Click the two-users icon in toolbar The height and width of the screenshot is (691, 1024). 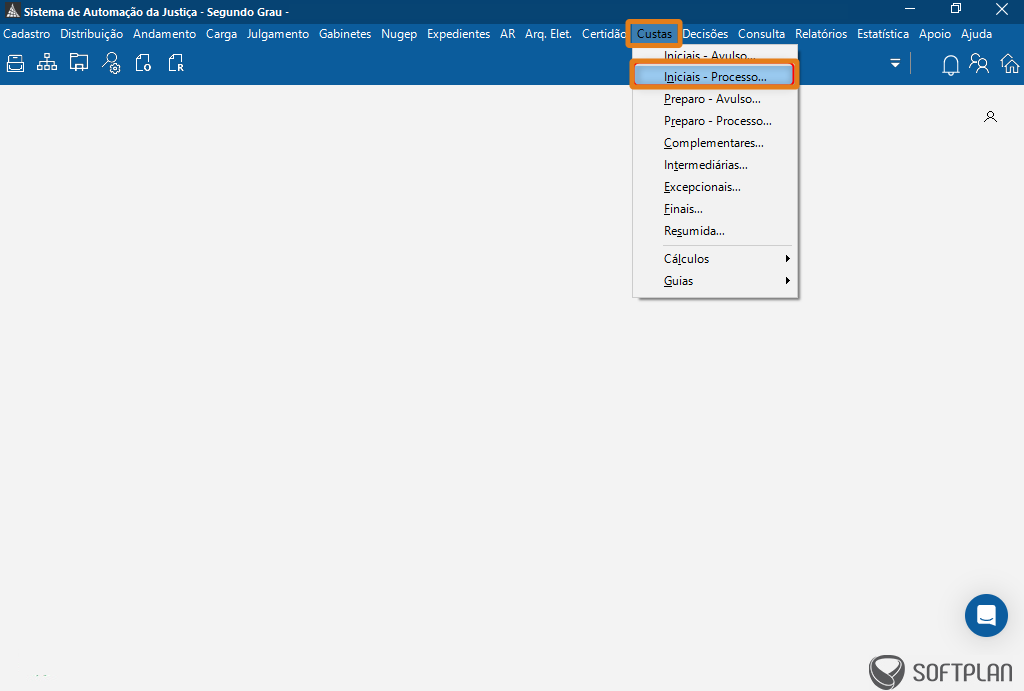(979, 64)
